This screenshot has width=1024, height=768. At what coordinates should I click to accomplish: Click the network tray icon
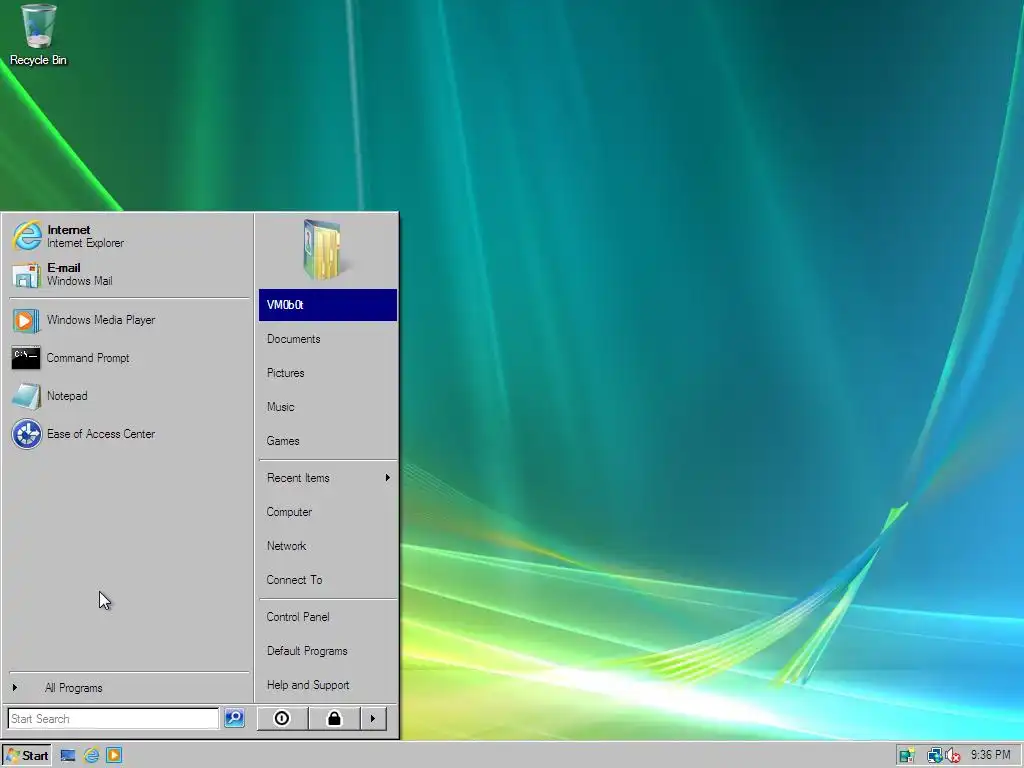point(935,756)
